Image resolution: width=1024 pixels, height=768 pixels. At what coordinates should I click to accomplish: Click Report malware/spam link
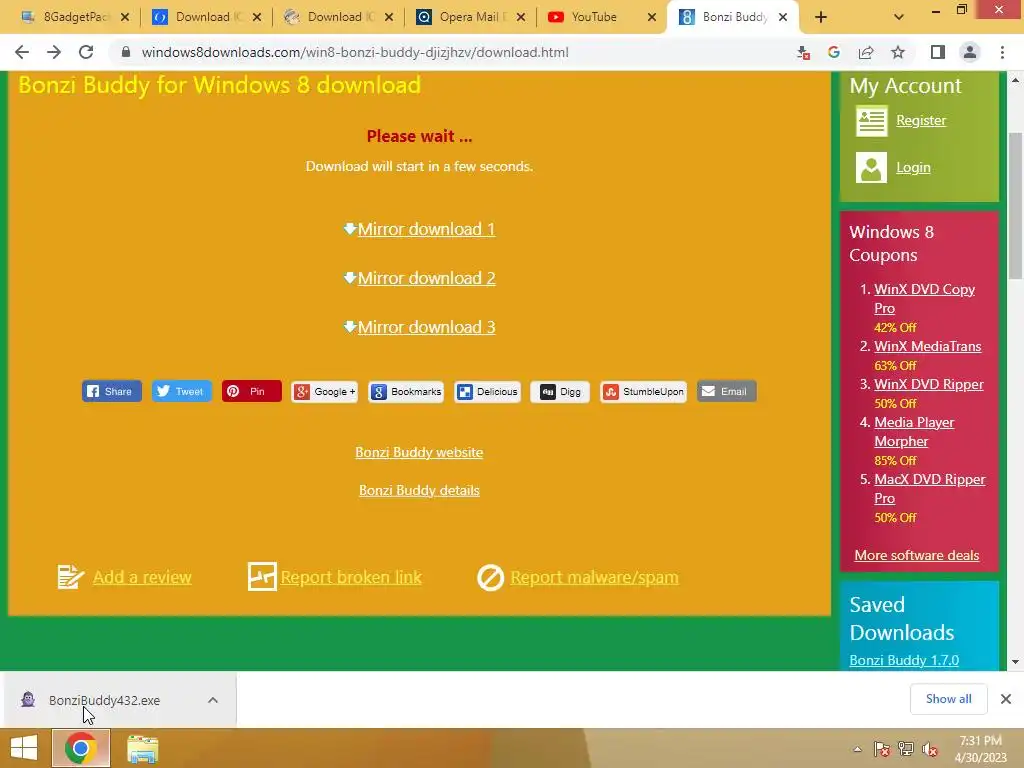click(594, 577)
